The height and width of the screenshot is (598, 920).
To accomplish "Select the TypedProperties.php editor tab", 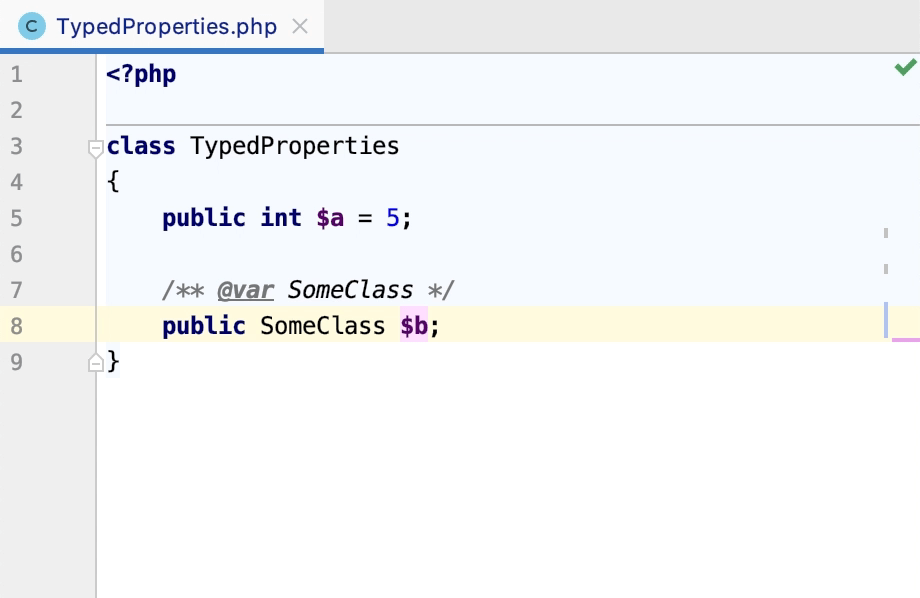I will tap(165, 26).
